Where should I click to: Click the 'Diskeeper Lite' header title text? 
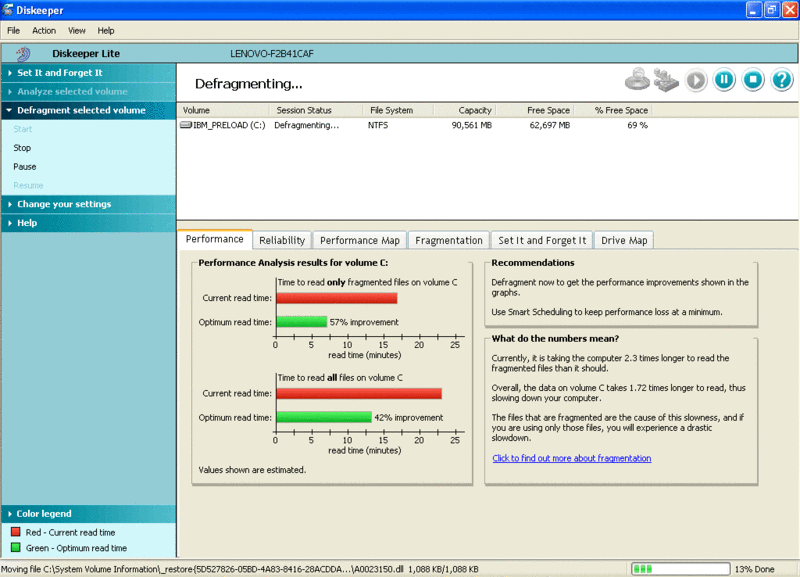pos(86,54)
